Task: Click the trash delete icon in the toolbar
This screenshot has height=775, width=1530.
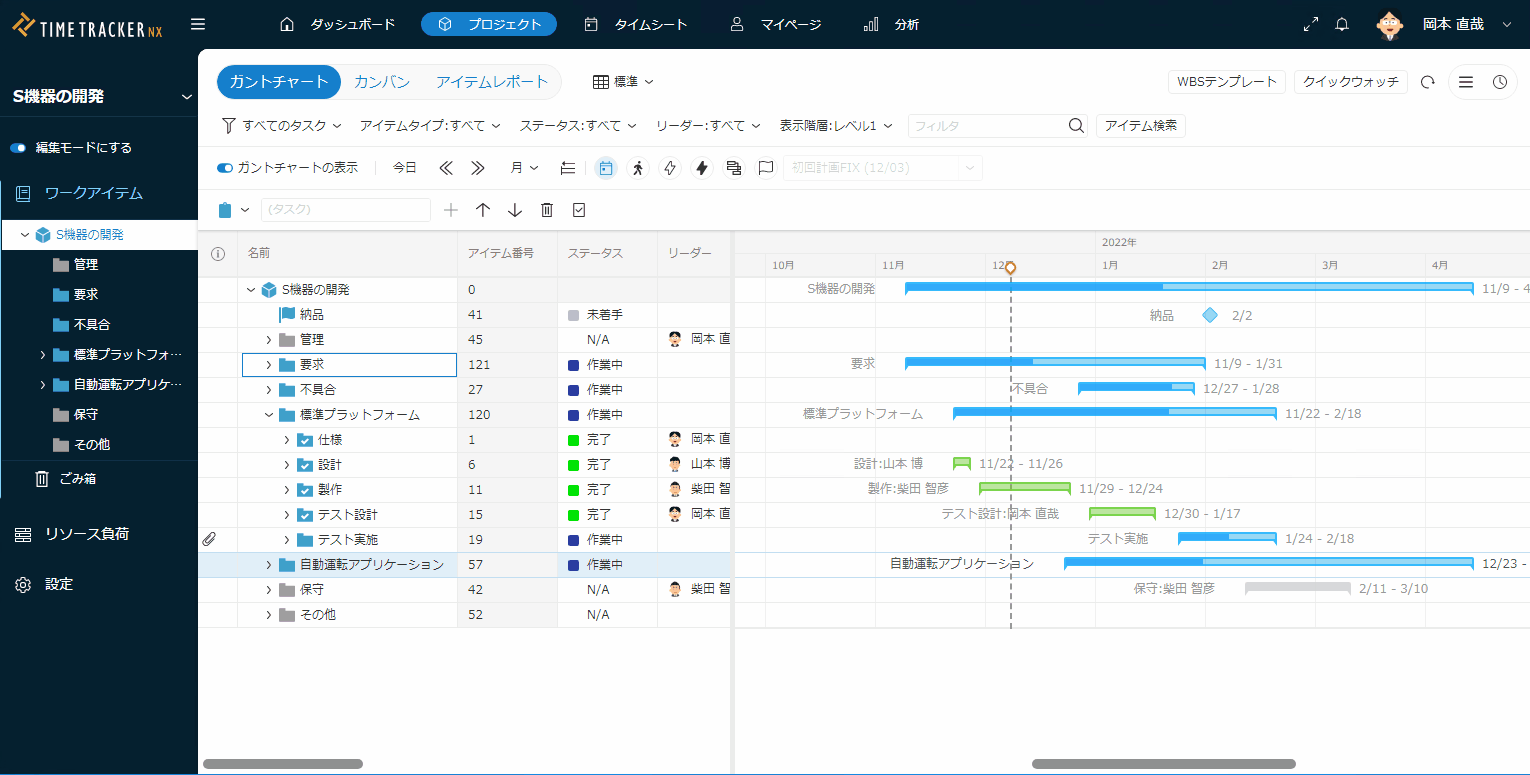Action: (x=547, y=210)
